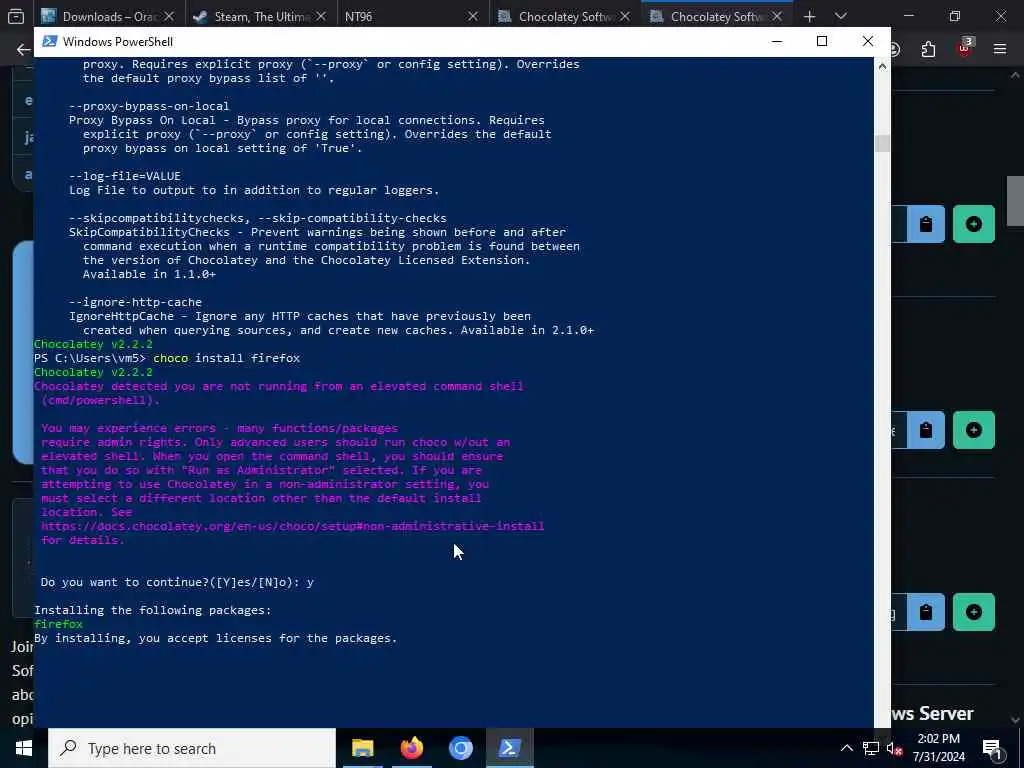Image resolution: width=1024 pixels, height=768 pixels.
Task: Click the browser page scrollbar thumb
Action: click(x=1016, y=201)
